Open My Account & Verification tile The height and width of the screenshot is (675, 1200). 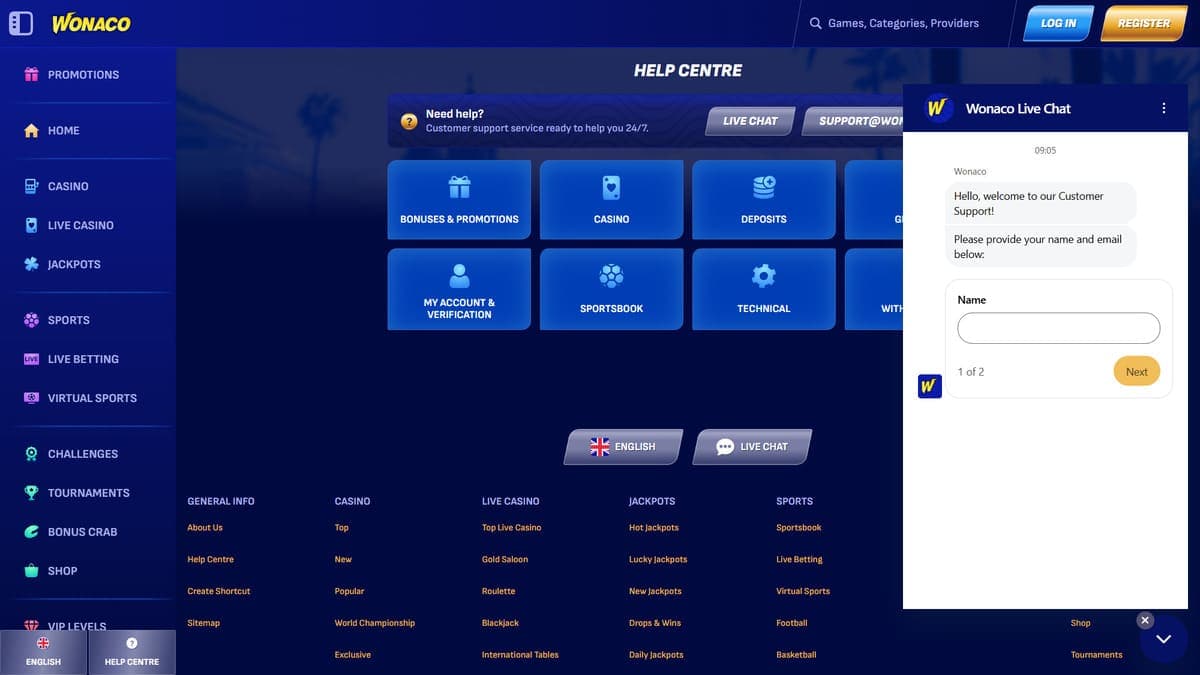pos(459,289)
